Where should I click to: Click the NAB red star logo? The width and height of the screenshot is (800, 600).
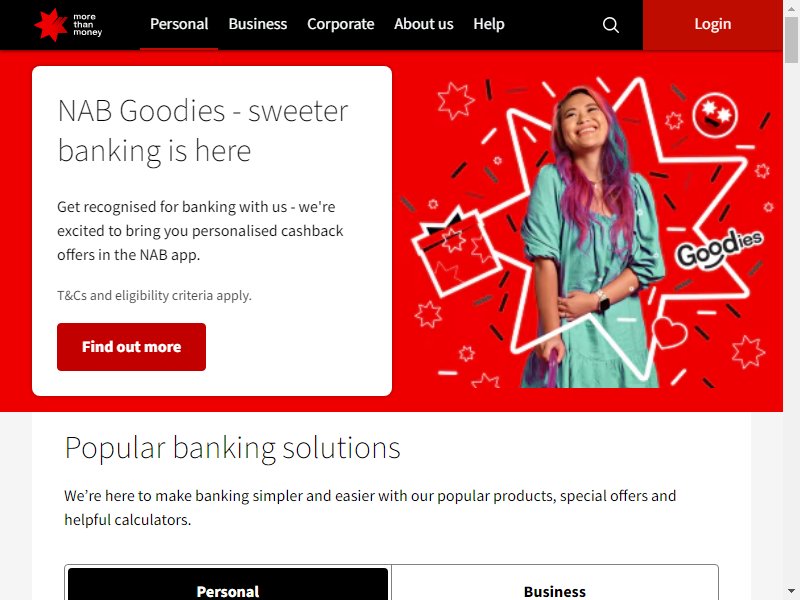51,24
